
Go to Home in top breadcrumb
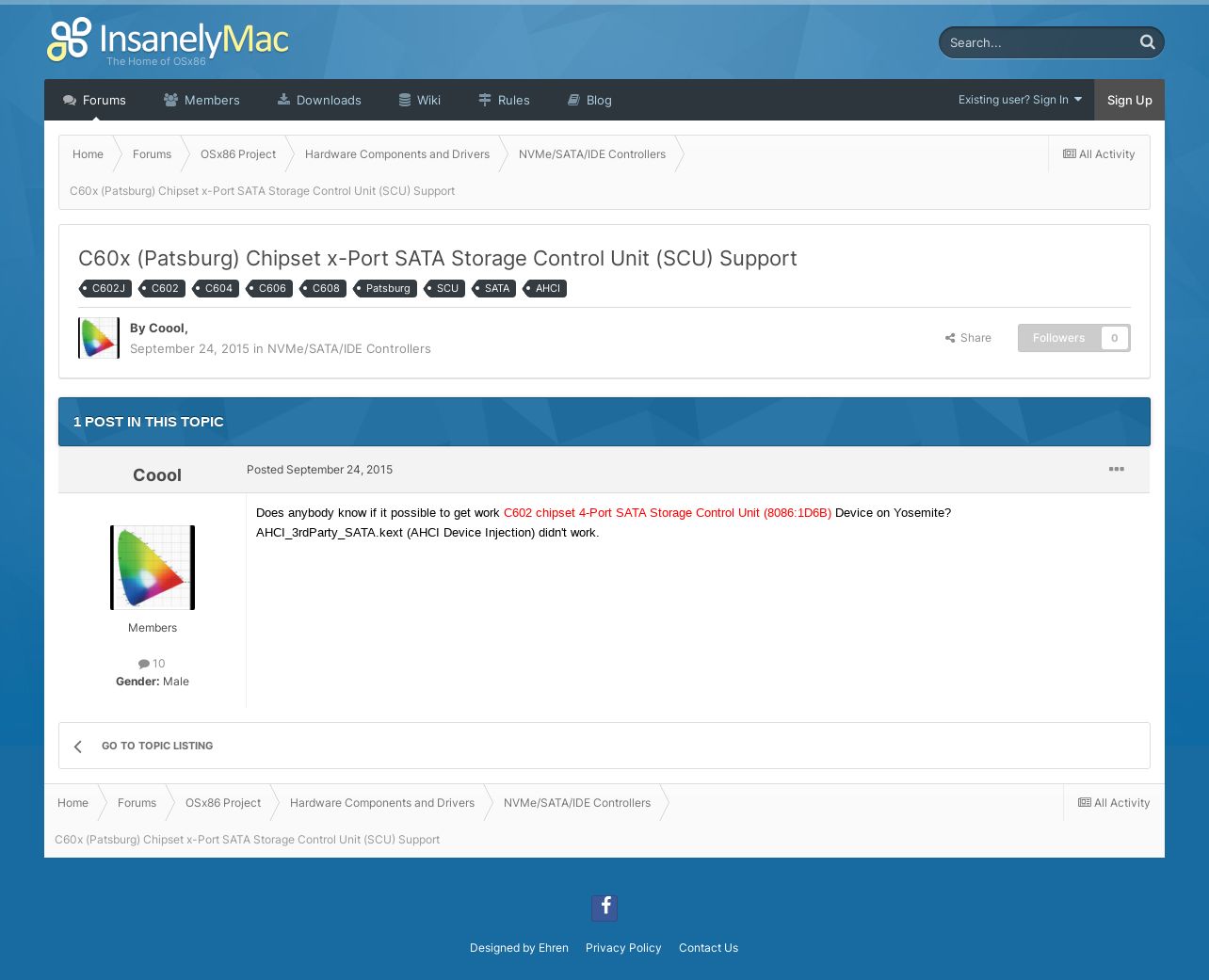click(88, 154)
